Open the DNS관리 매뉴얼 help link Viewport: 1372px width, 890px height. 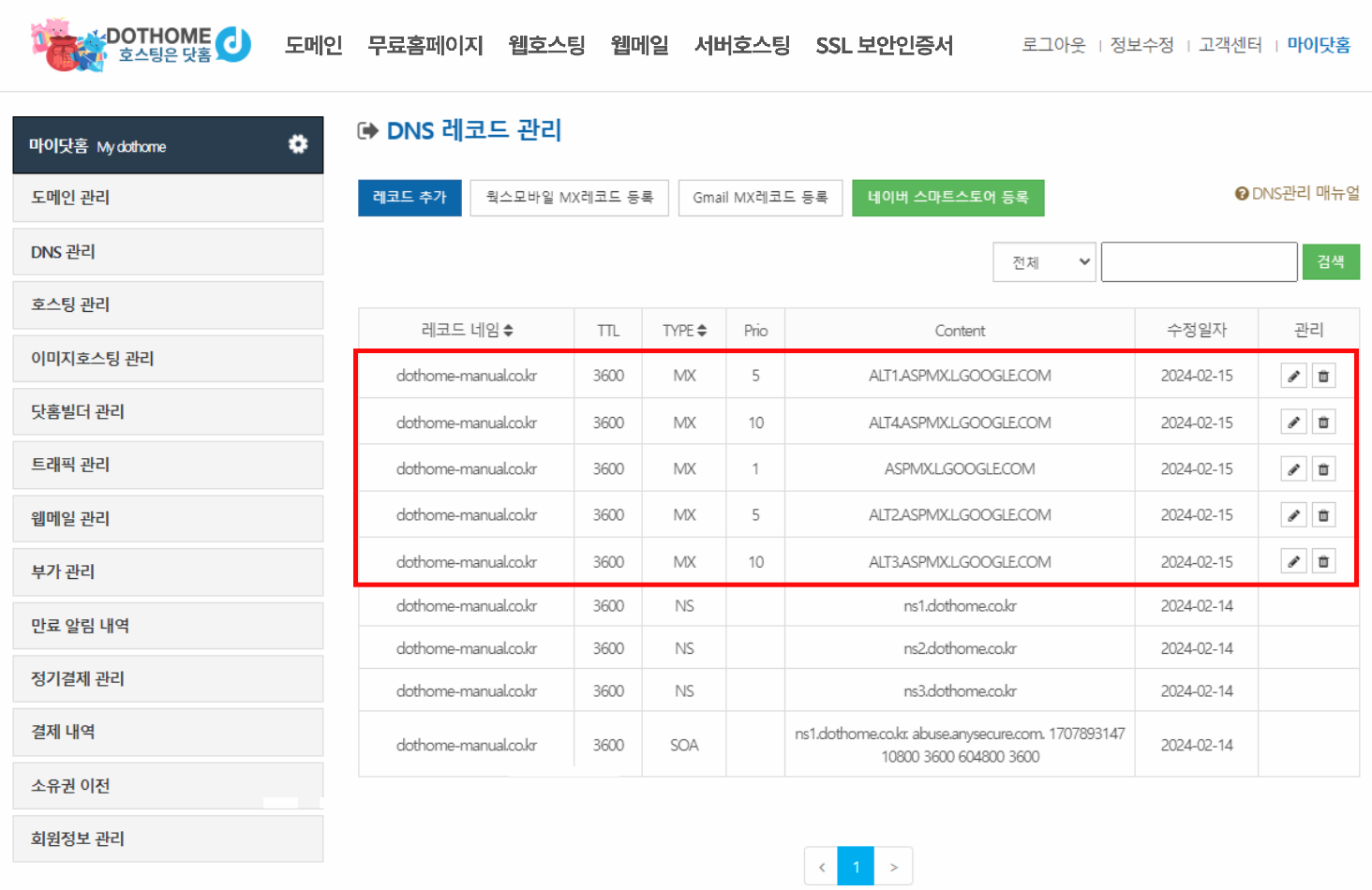[x=1297, y=193]
